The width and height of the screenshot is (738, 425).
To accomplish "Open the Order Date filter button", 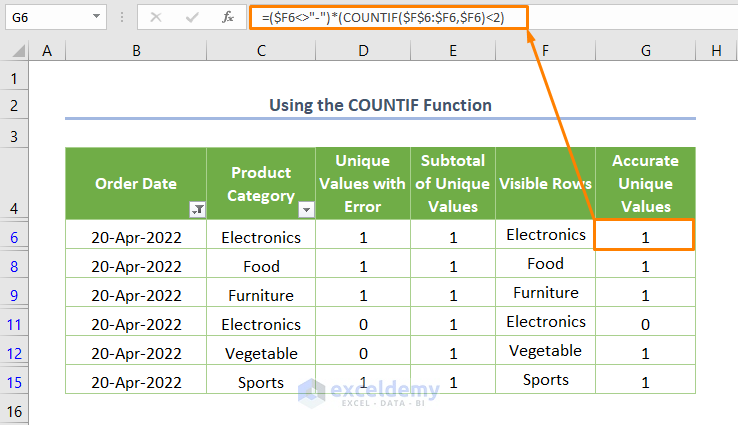I will [197, 209].
